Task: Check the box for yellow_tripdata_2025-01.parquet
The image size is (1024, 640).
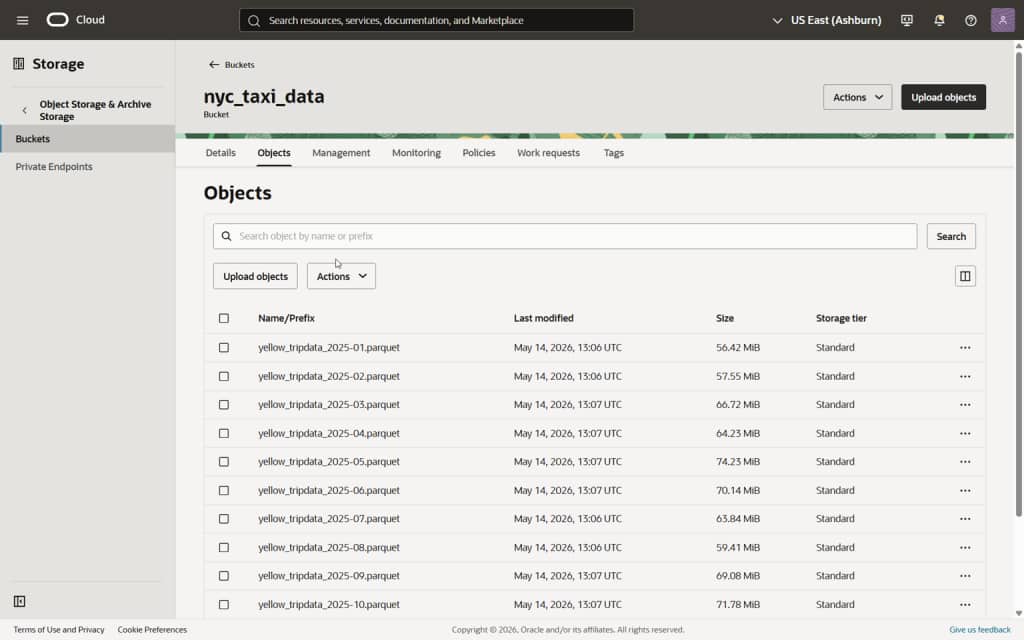Action: (224, 347)
